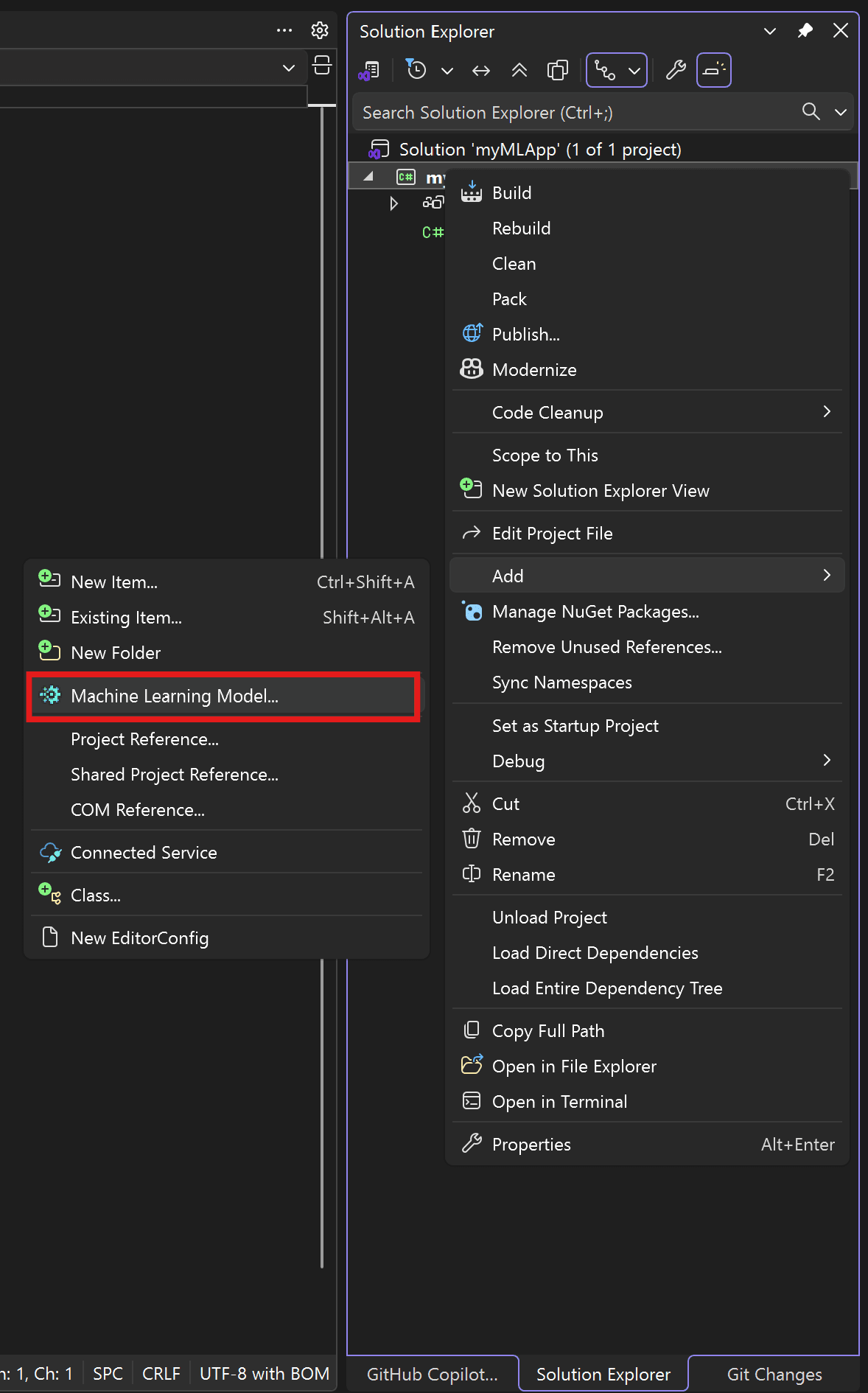Click the Pending Changes Filter clock icon

coord(416,70)
